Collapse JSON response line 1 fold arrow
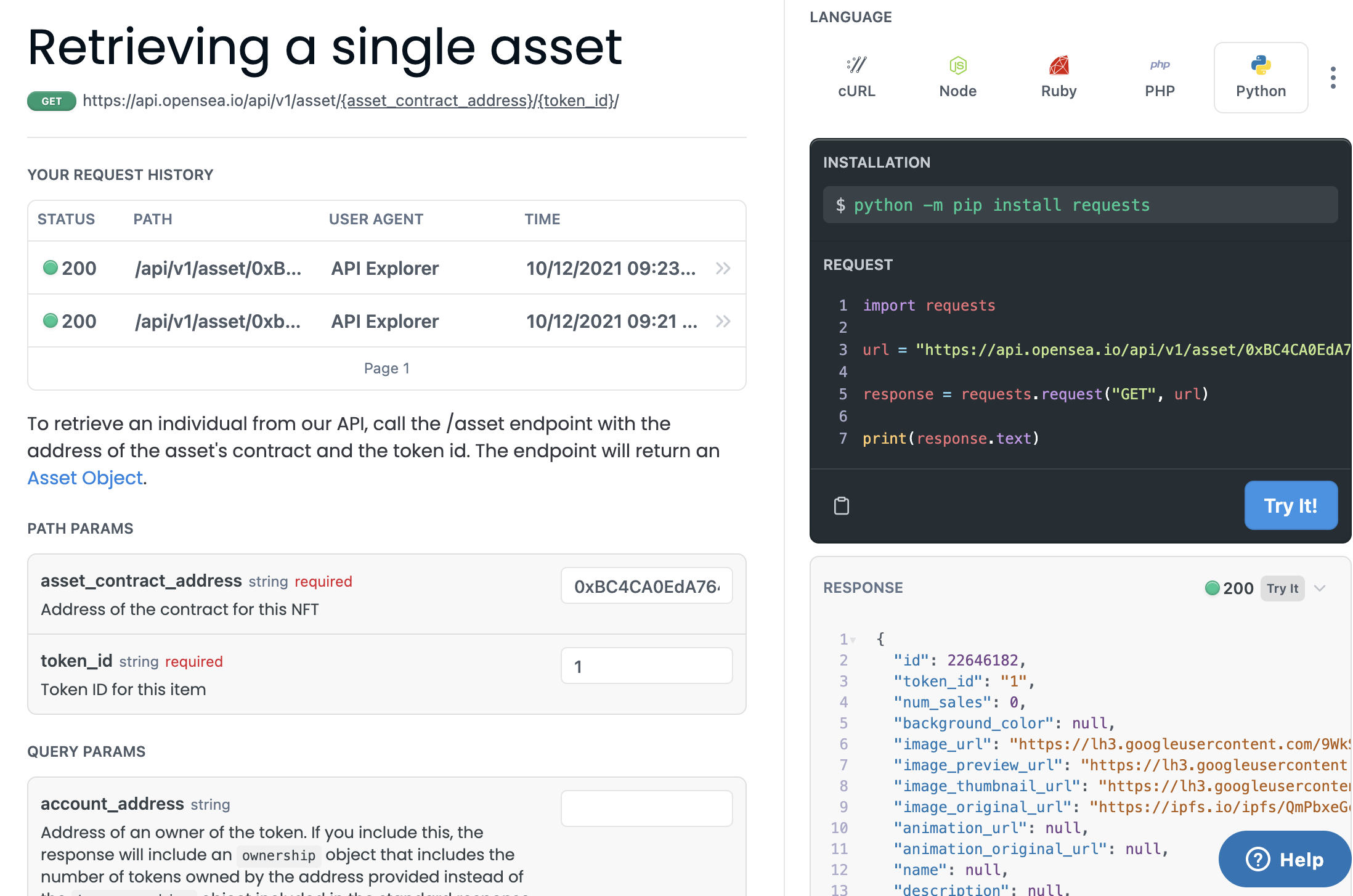This screenshot has height=896, width=1353. tap(853, 640)
